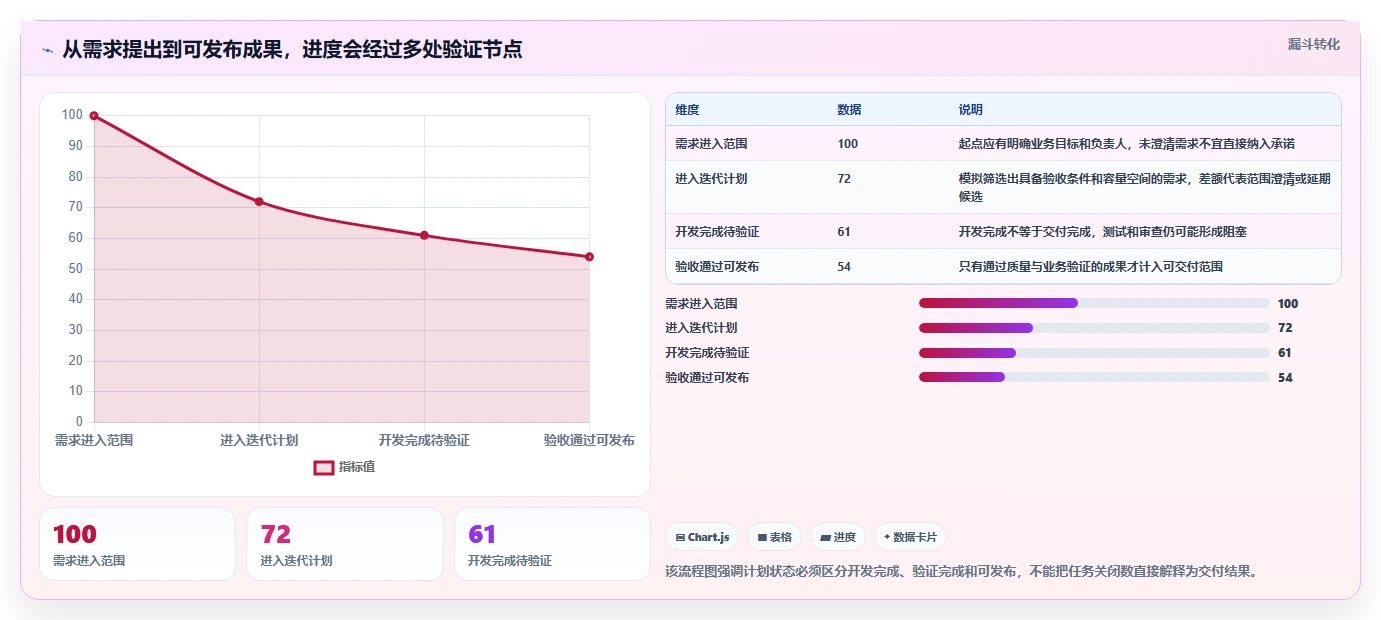Select table cell 进入迭代计划
Image resolution: width=1381 pixels, height=620 pixels.
[711, 179]
